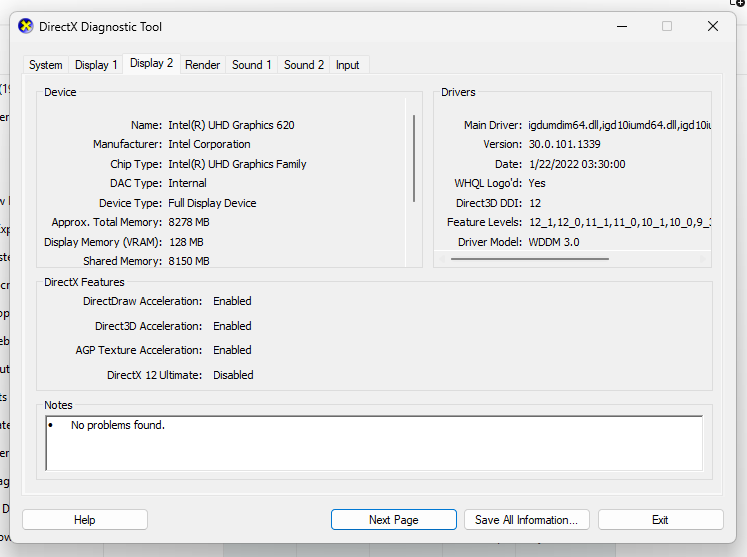The width and height of the screenshot is (747, 557).
Task: Click the Device panel vertical scrollbar
Action: point(414,157)
